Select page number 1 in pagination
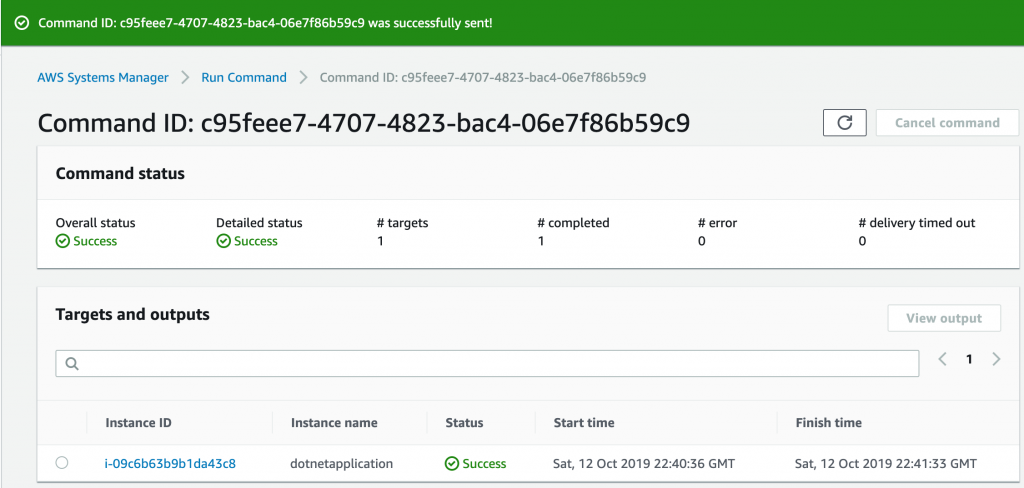Screen dimensions: 1024x488 (x=969, y=359)
